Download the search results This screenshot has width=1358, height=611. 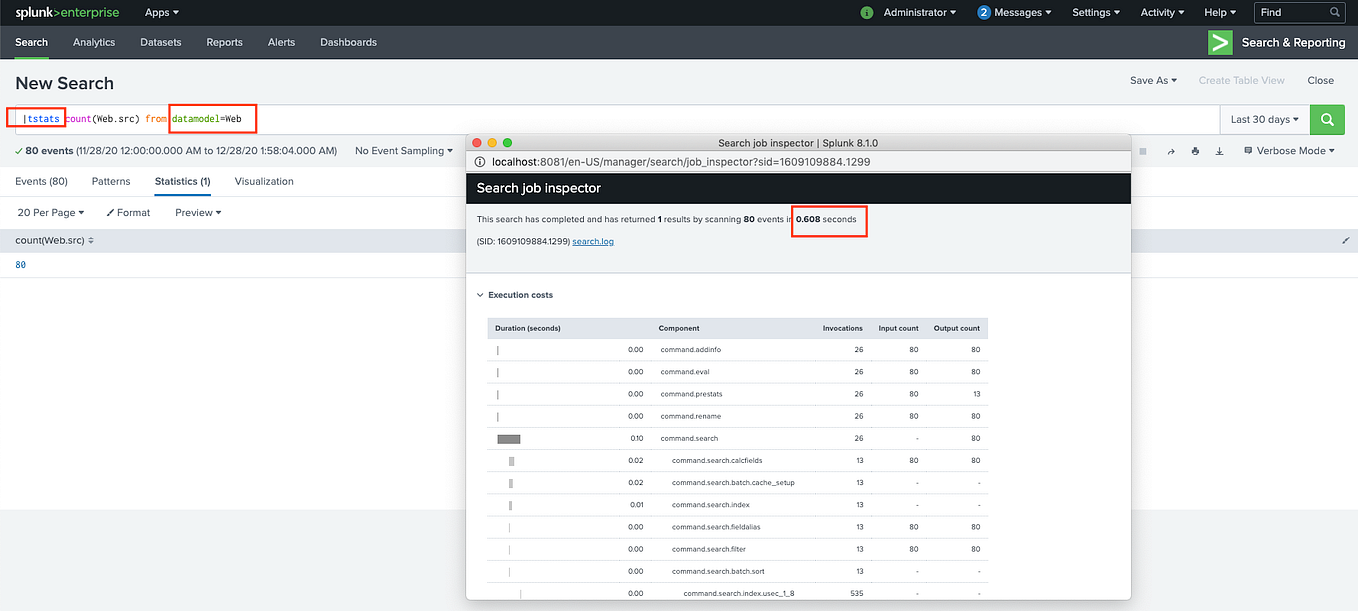click(1219, 150)
